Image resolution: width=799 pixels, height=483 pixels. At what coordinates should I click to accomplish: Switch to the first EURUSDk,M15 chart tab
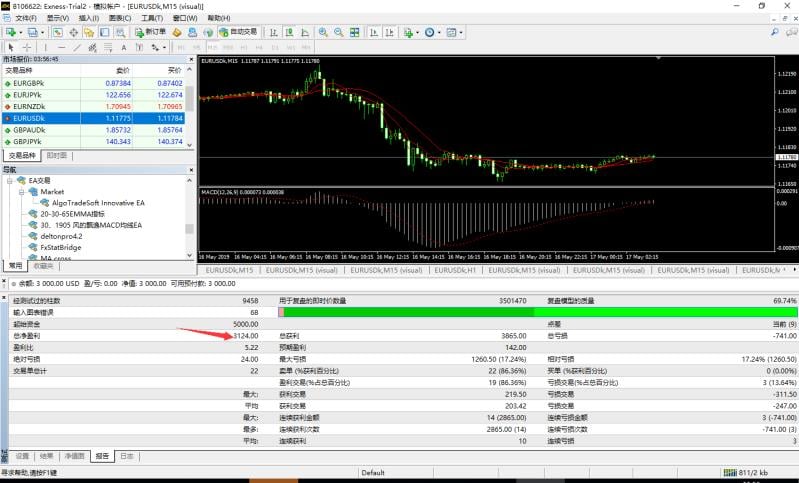tap(229, 270)
